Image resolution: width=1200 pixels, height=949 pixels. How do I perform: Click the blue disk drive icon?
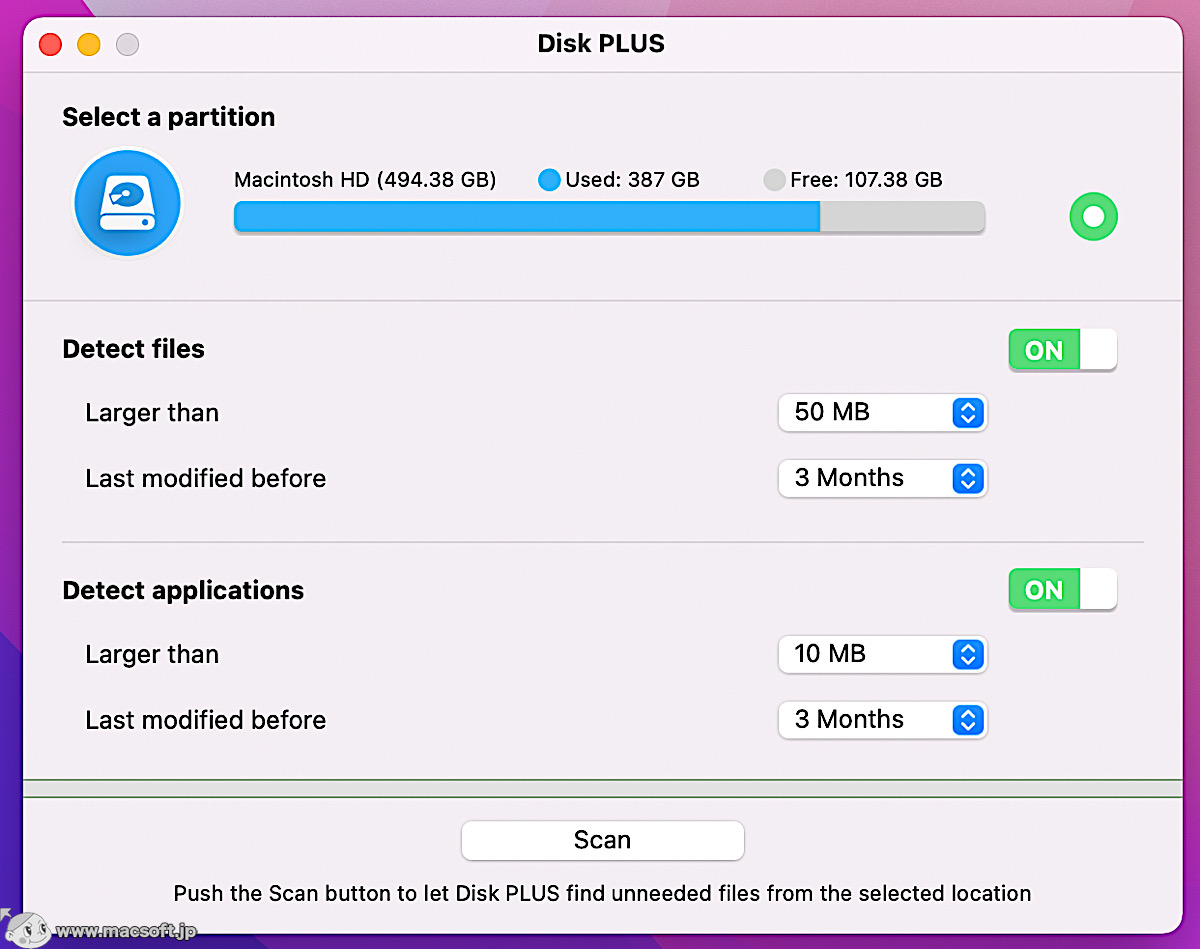[x=127, y=202]
